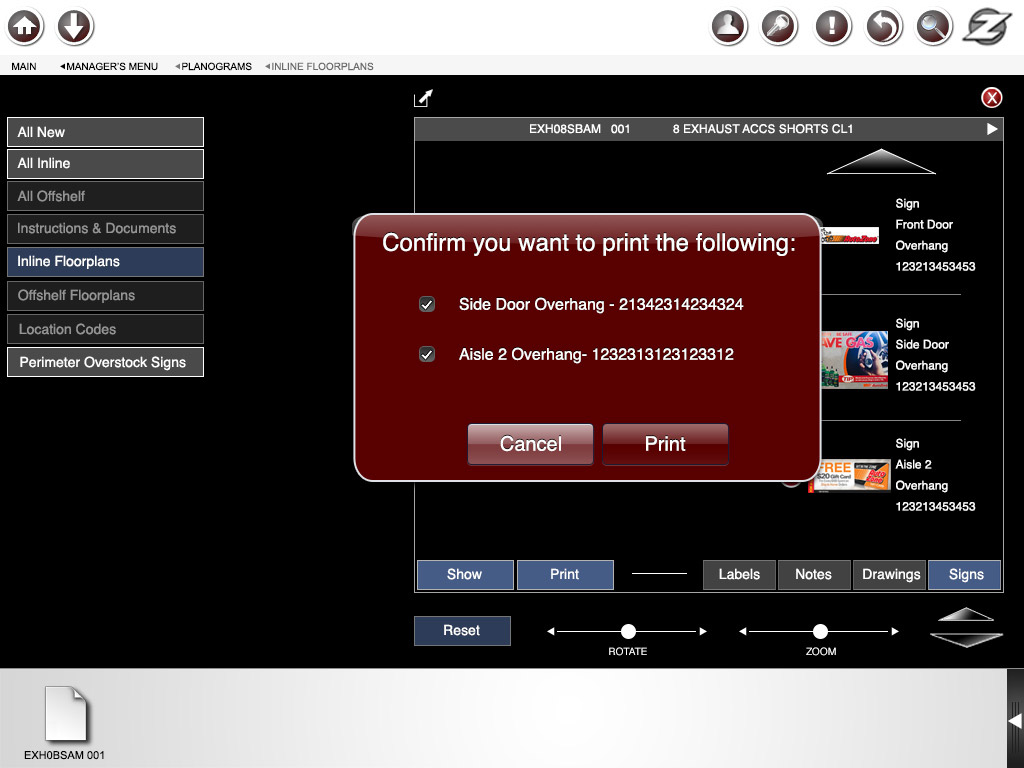Open the user profile icon
This screenshot has width=1024, height=768.
(x=729, y=27)
